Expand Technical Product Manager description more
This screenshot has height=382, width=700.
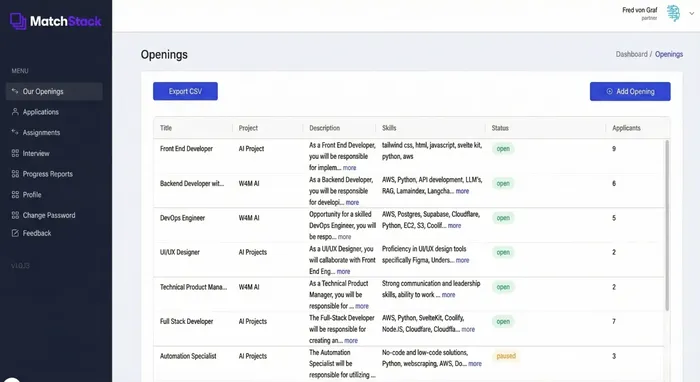pyautogui.click(x=362, y=306)
